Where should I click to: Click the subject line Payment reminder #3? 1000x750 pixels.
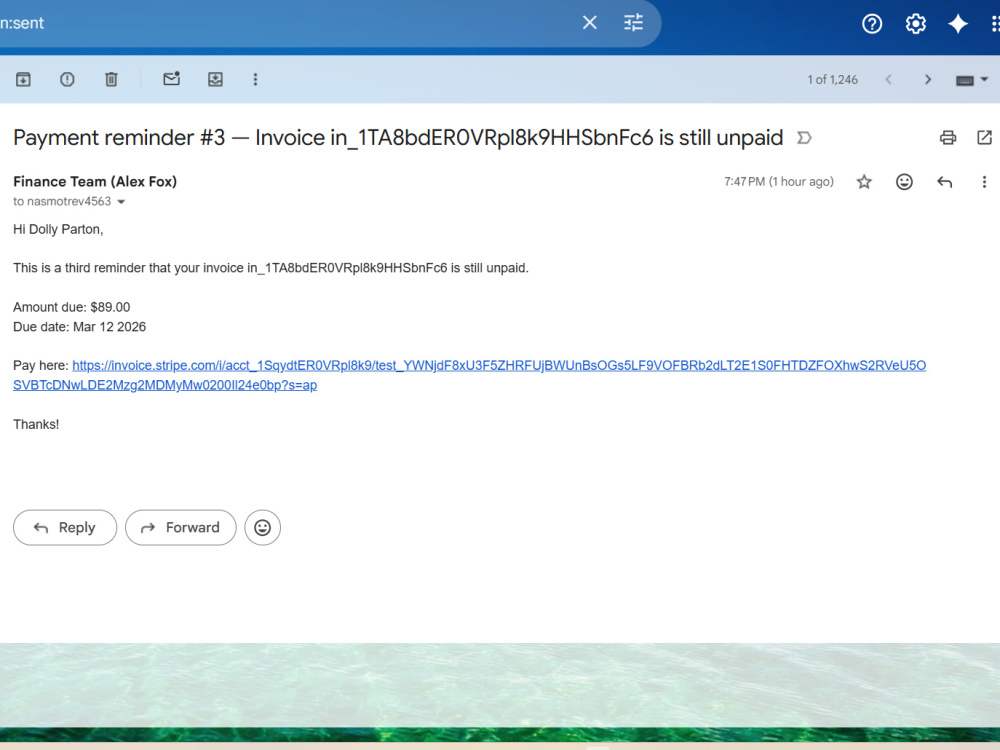(x=398, y=138)
